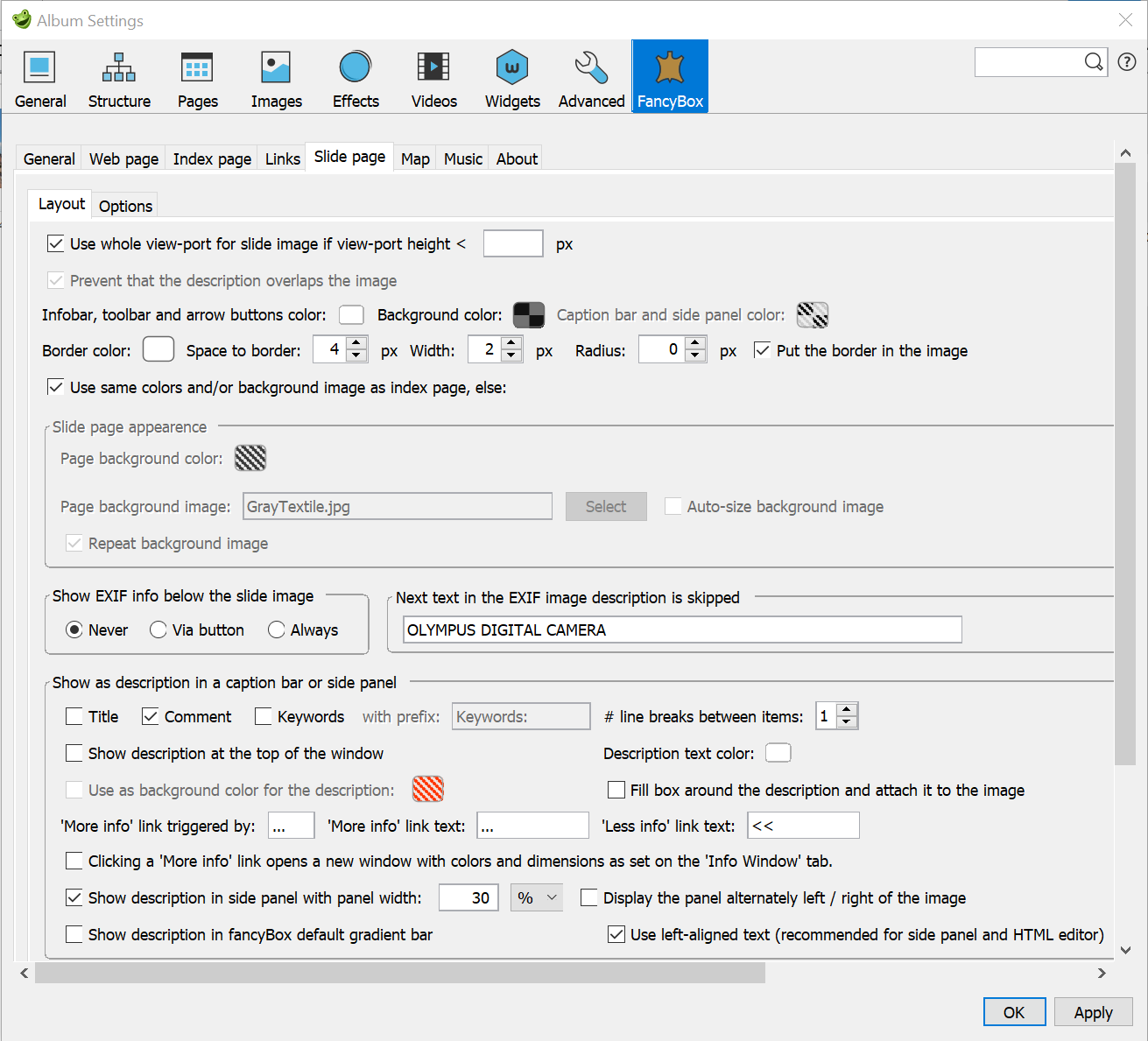Open the Pages settings section
The image size is (1148, 1041).
point(197,78)
